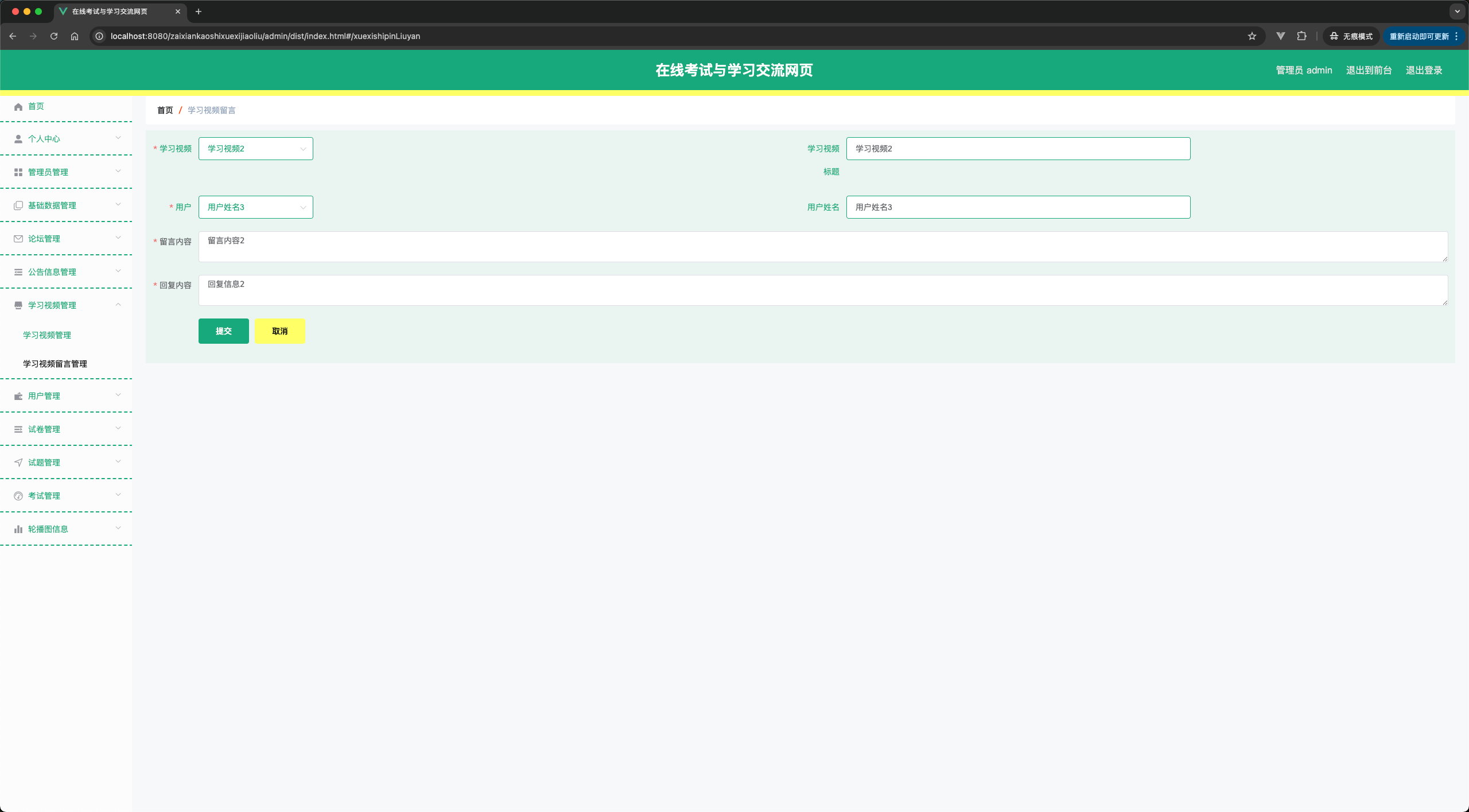
Task: Click the monitor icon for 学习视频管理
Action: (18, 305)
